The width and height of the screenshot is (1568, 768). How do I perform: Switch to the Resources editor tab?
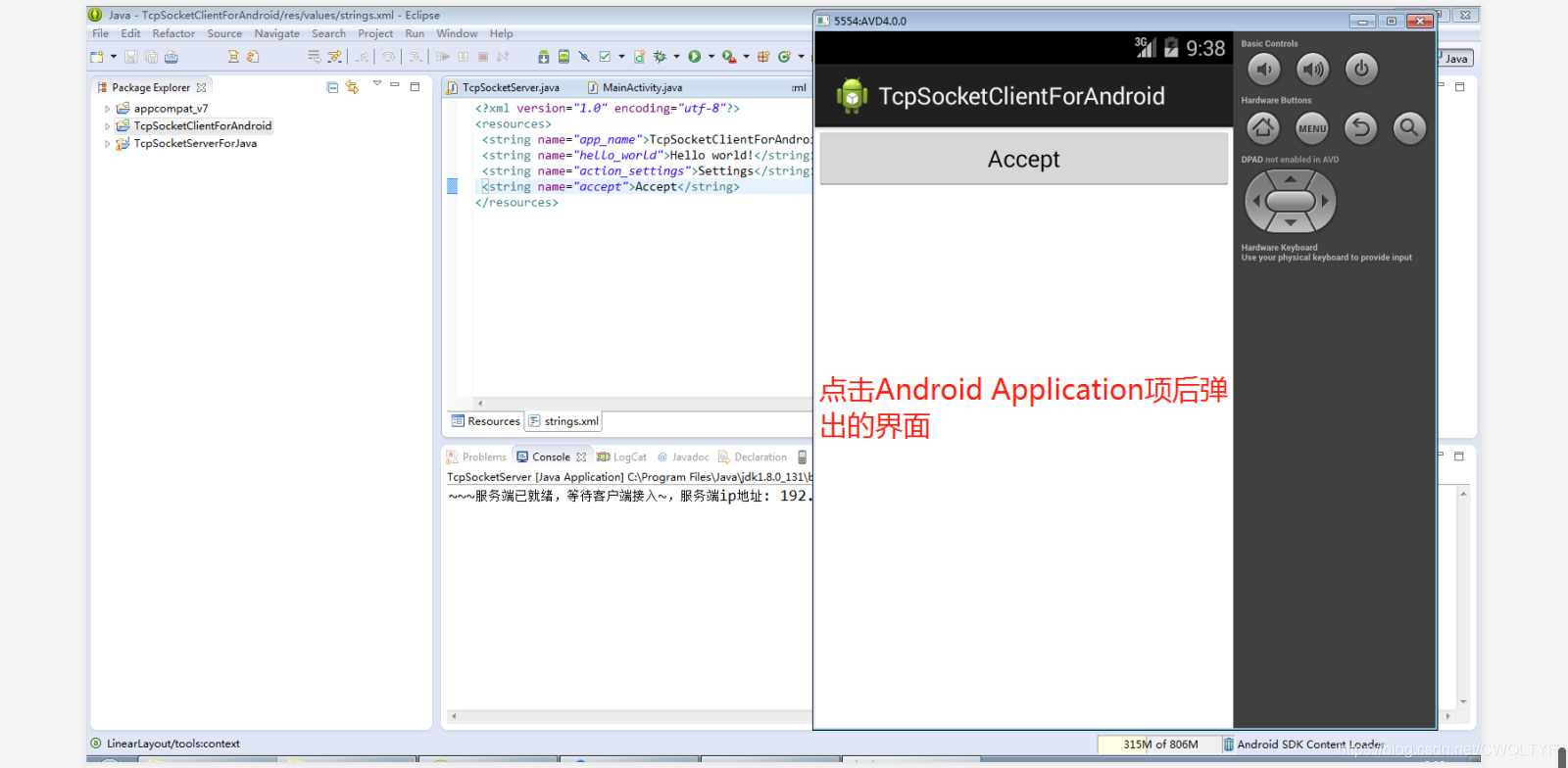pos(485,421)
